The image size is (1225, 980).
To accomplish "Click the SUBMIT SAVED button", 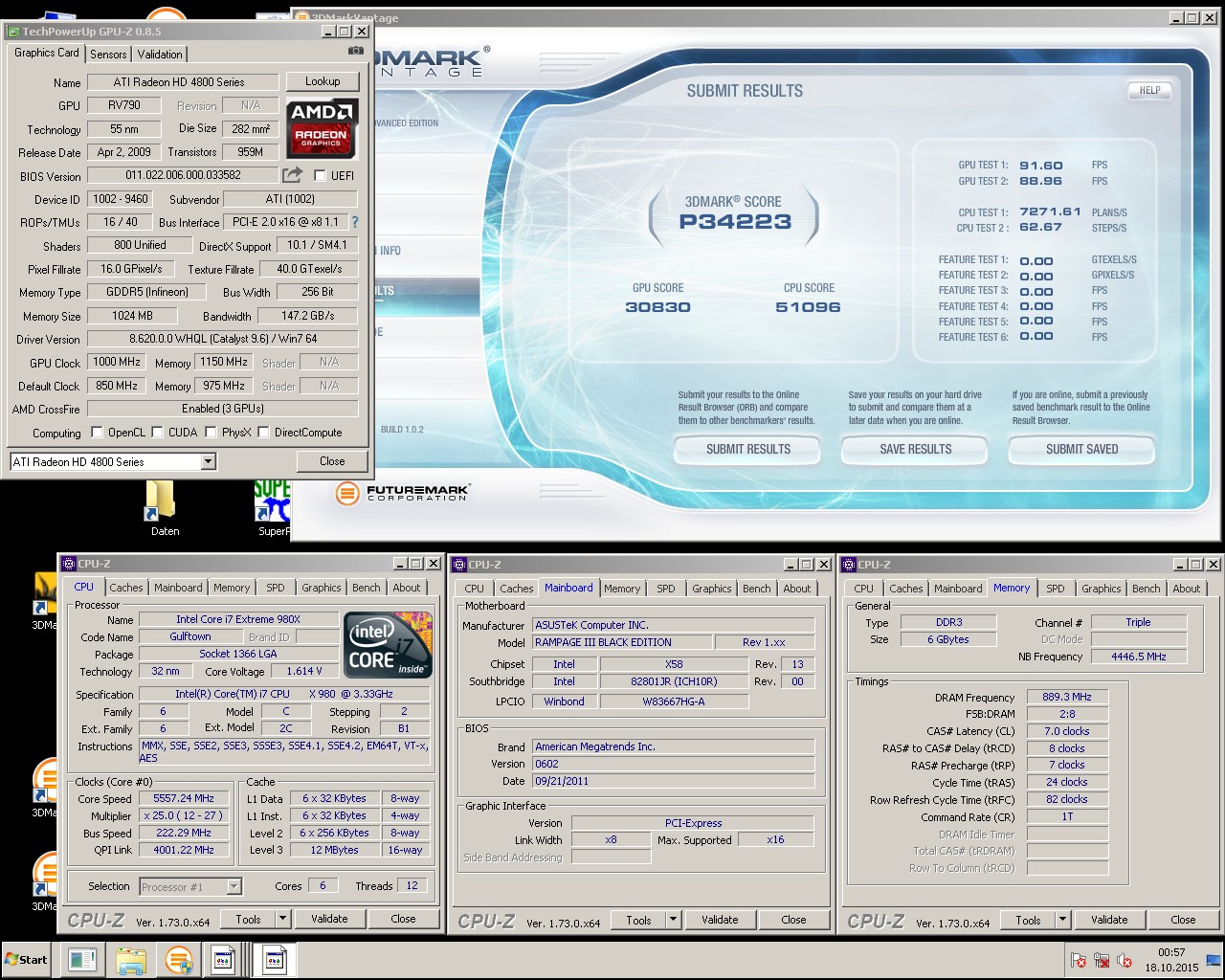I will [1082, 449].
